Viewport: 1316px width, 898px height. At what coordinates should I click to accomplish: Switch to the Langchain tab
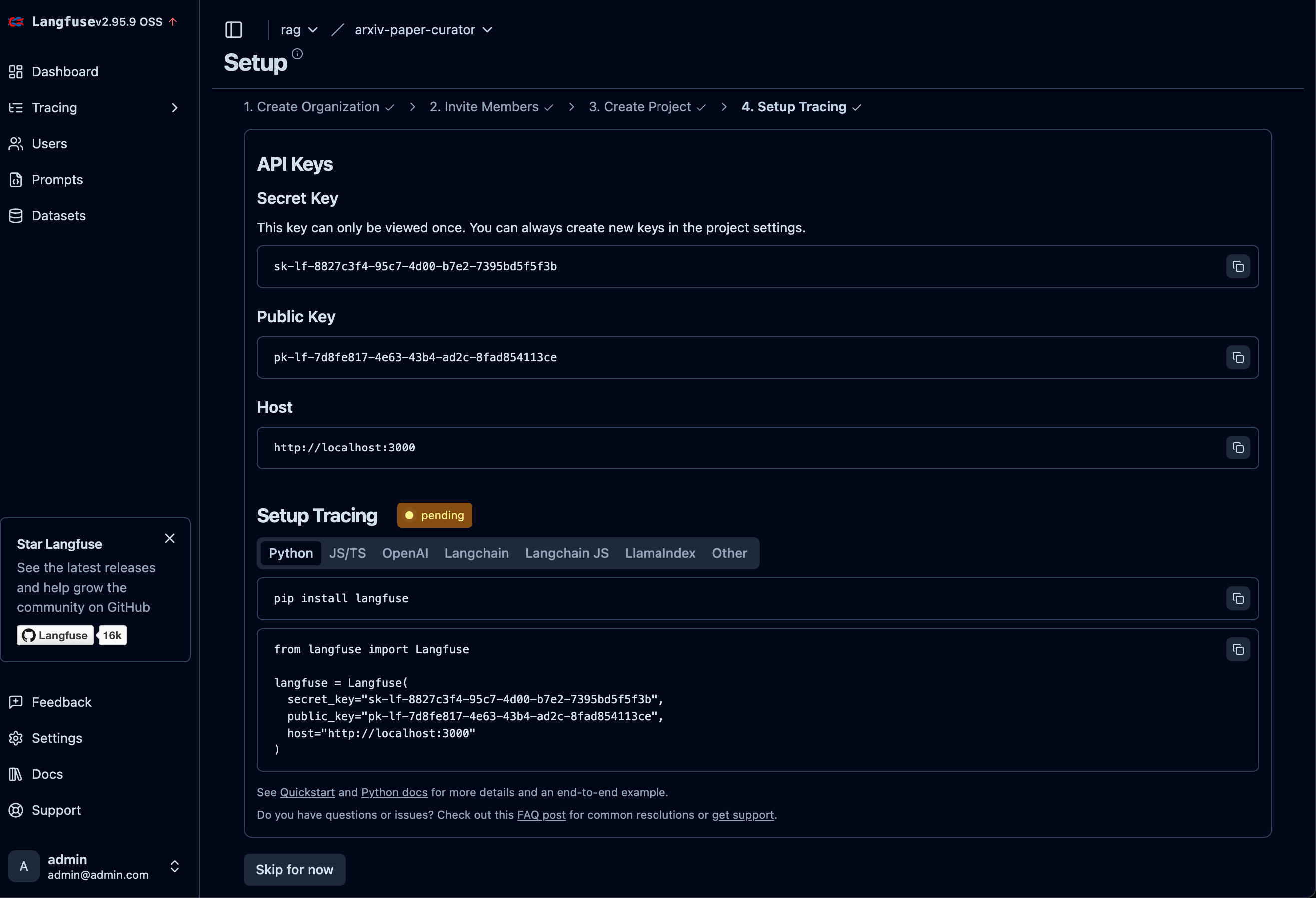click(x=476, y=553)
